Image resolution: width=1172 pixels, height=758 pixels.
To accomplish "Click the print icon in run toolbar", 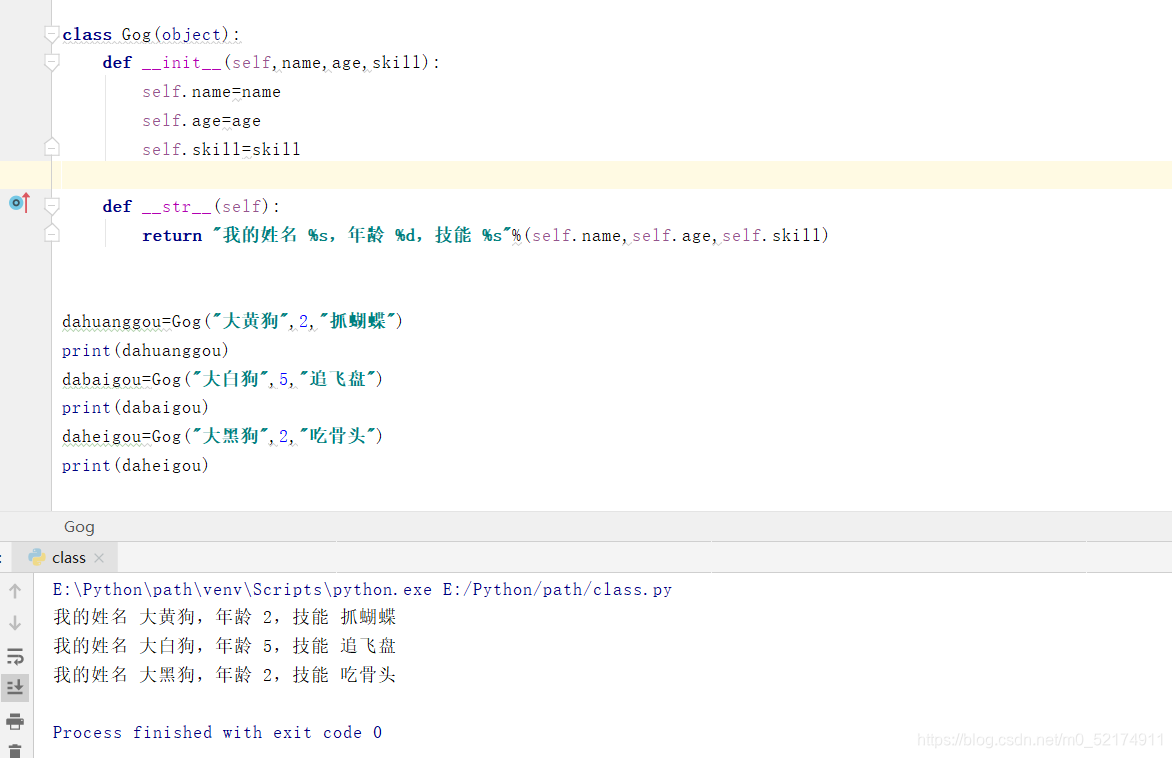I will click(15, 721).
